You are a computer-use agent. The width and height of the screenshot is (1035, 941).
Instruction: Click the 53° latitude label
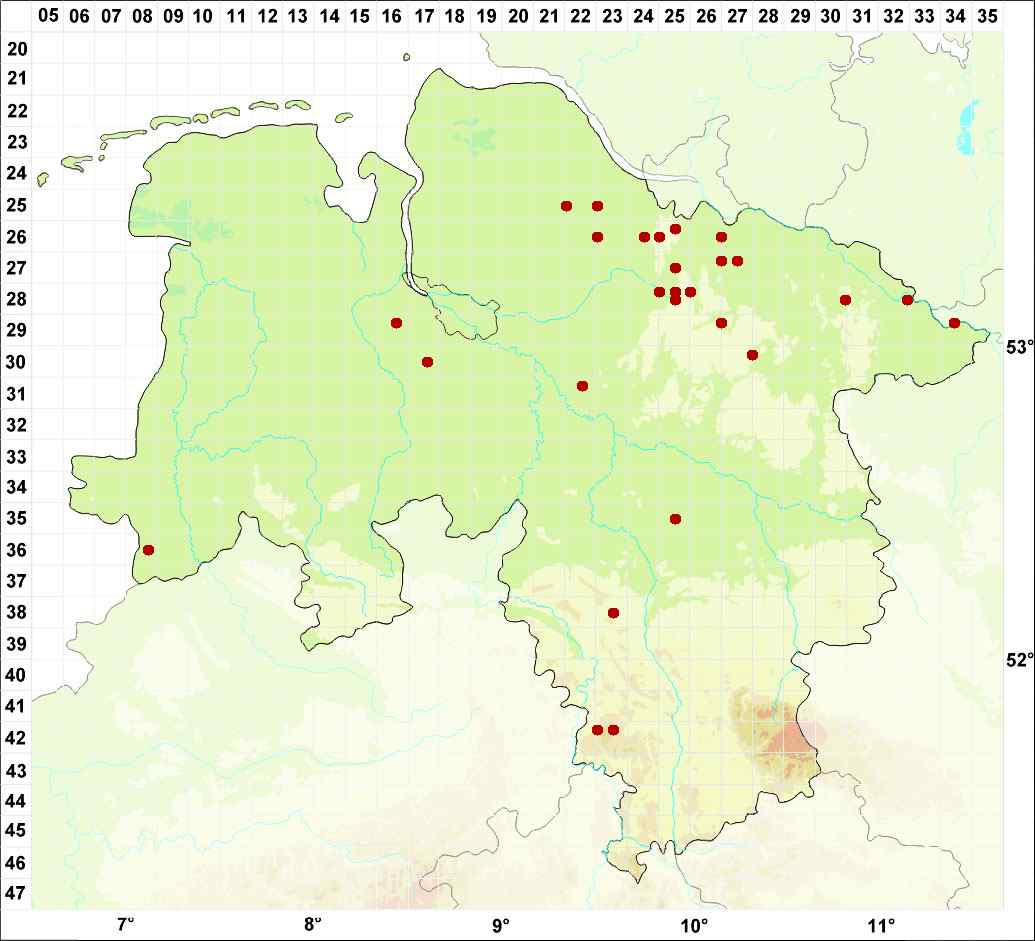[x=1018, y=347]
